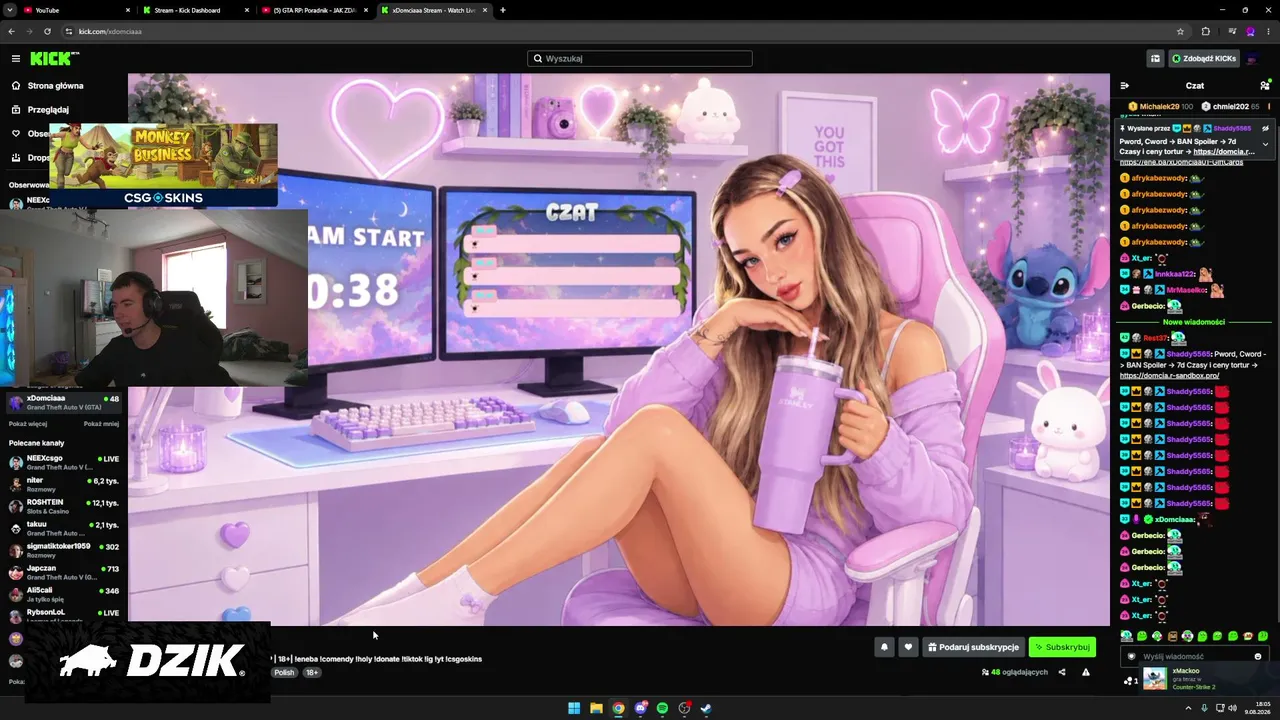This screenshot has height=720, width=1280.
Task: Open the browser profile avatar
Action: click(x=1250, y=31)
